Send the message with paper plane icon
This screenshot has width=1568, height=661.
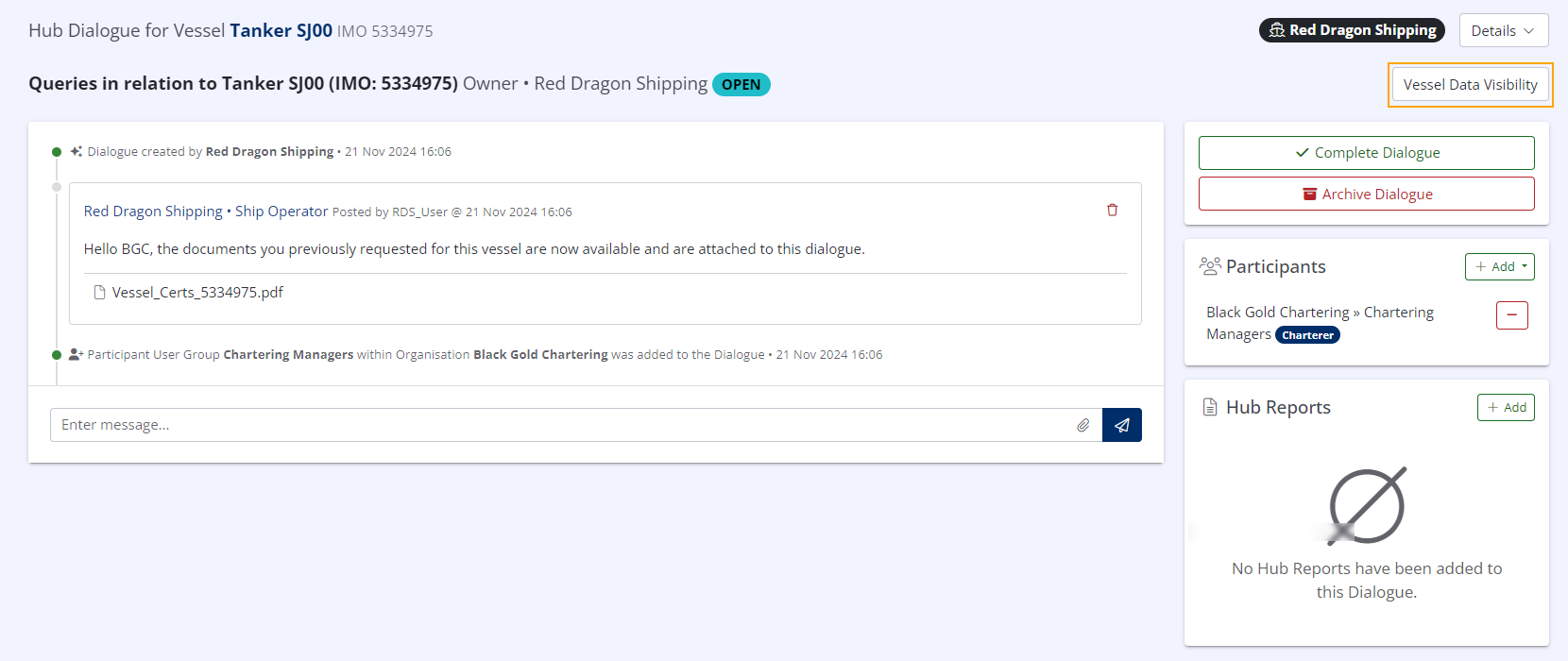point(1121,426)
